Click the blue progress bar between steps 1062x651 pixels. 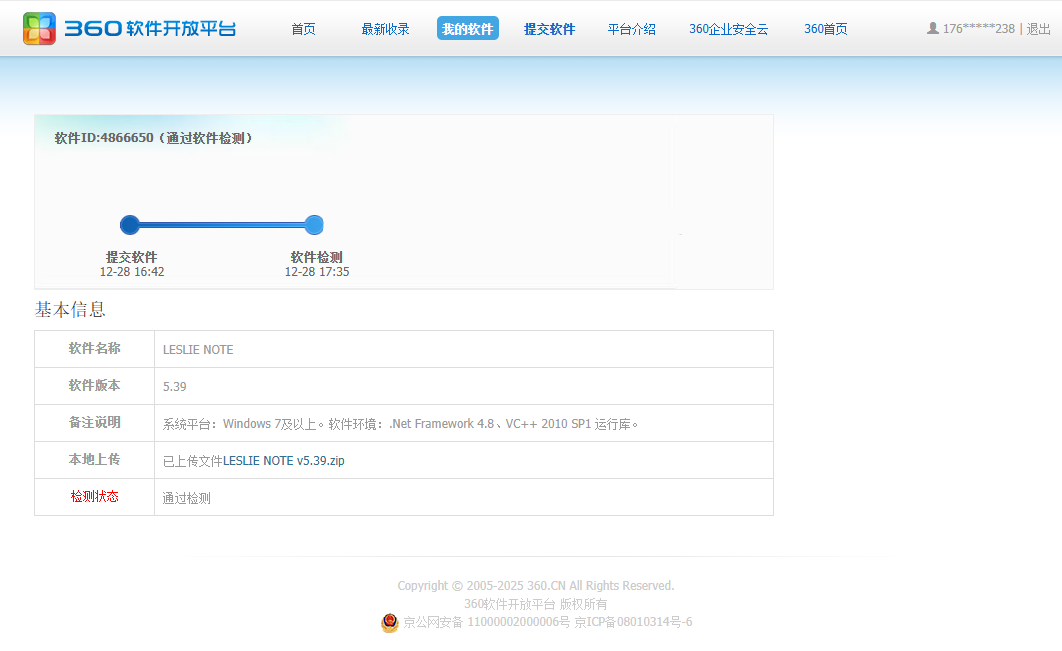pyautogui.click(x=222, y=225)
